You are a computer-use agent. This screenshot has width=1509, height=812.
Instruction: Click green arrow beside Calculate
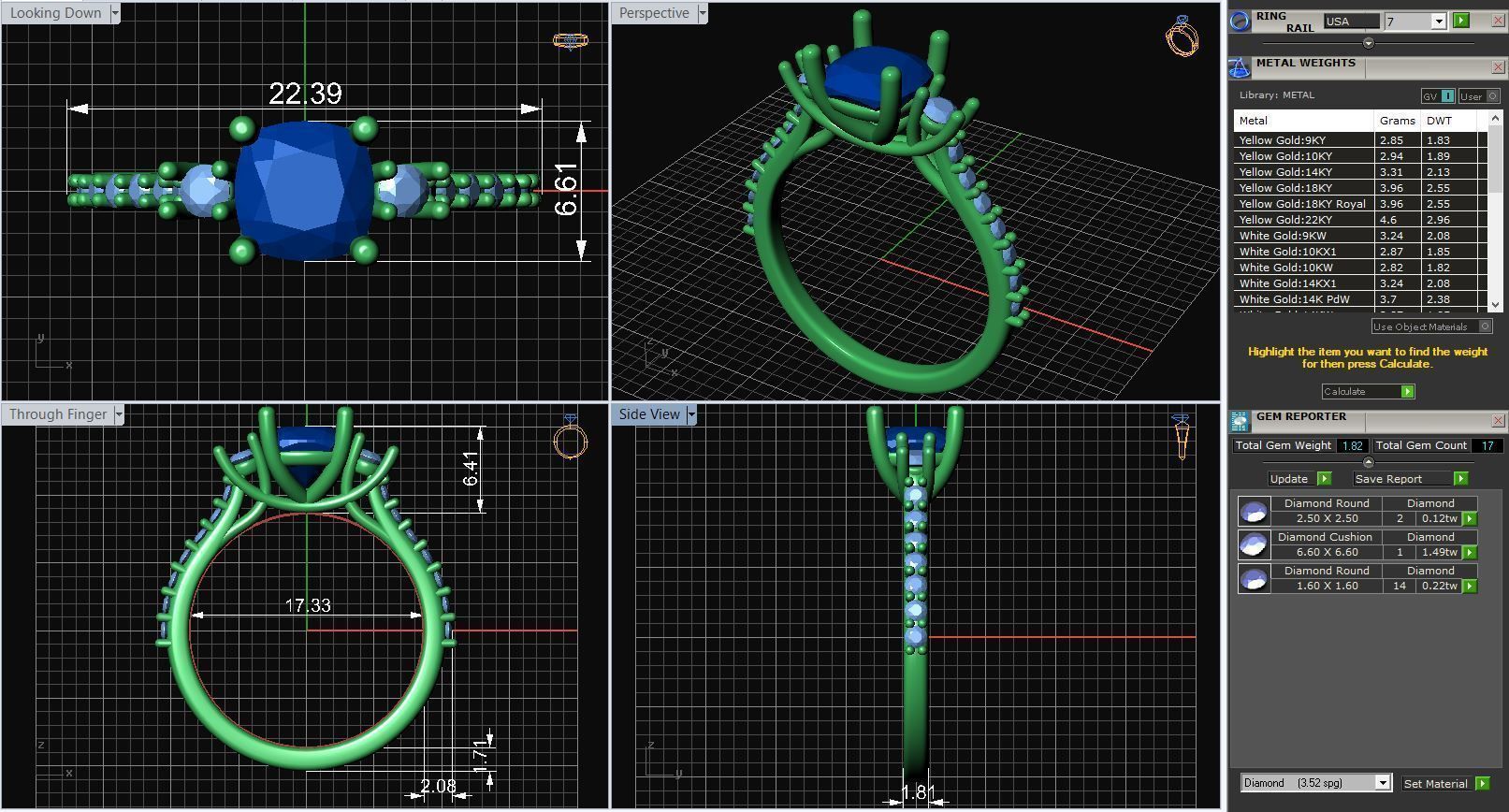(1407, 391)
